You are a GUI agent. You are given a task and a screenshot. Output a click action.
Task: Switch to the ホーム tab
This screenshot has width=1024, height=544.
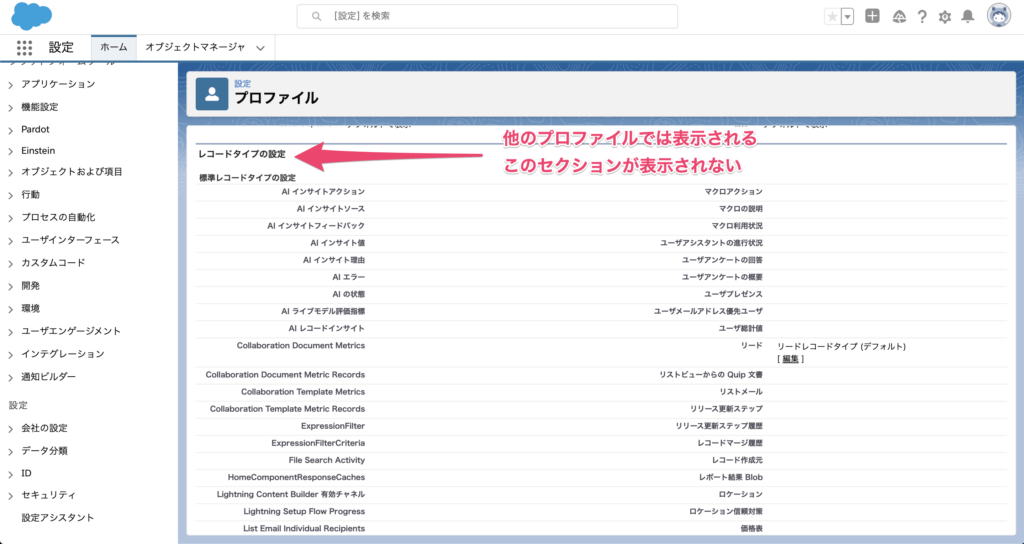(114, 47)
